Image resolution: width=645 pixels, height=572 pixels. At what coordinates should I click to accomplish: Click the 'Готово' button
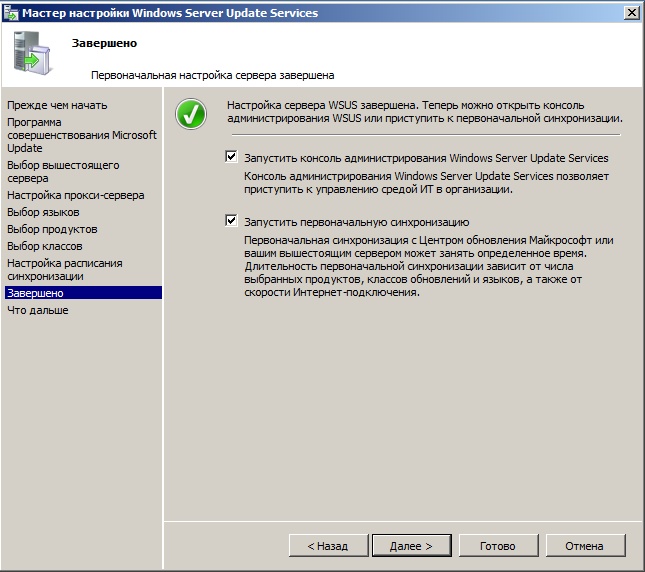pos(498,546)
